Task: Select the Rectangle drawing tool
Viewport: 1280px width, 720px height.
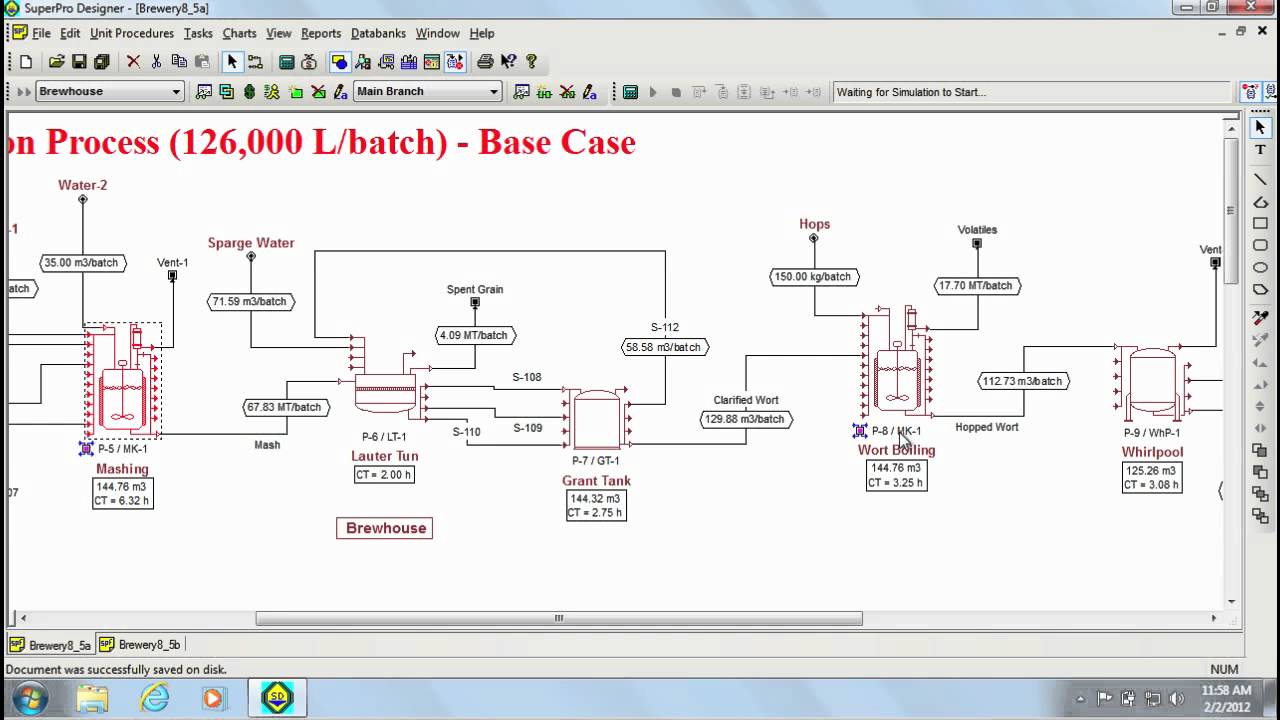Action: (x=1260, y=223)
